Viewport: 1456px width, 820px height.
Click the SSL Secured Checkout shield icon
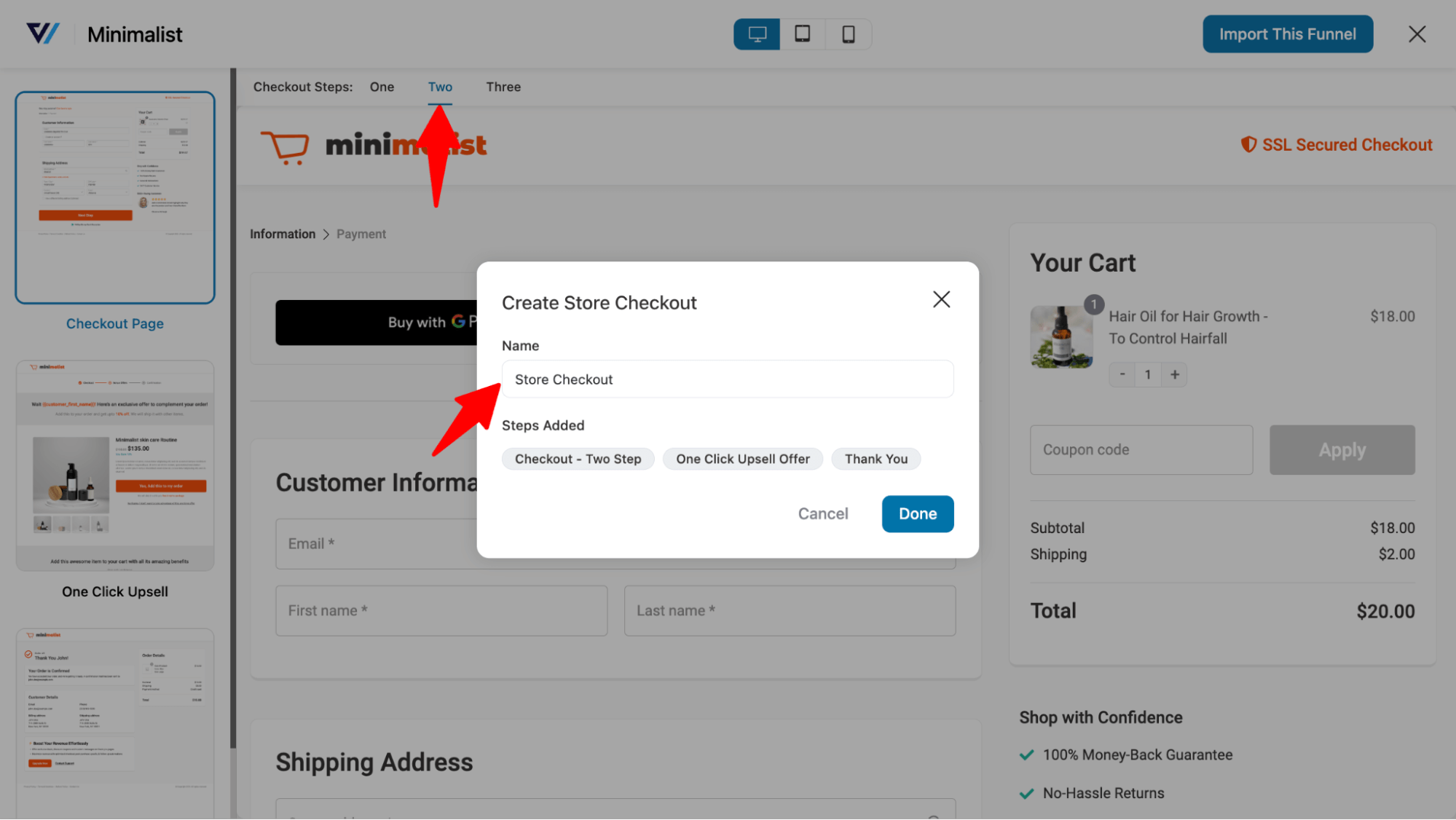1248,144
